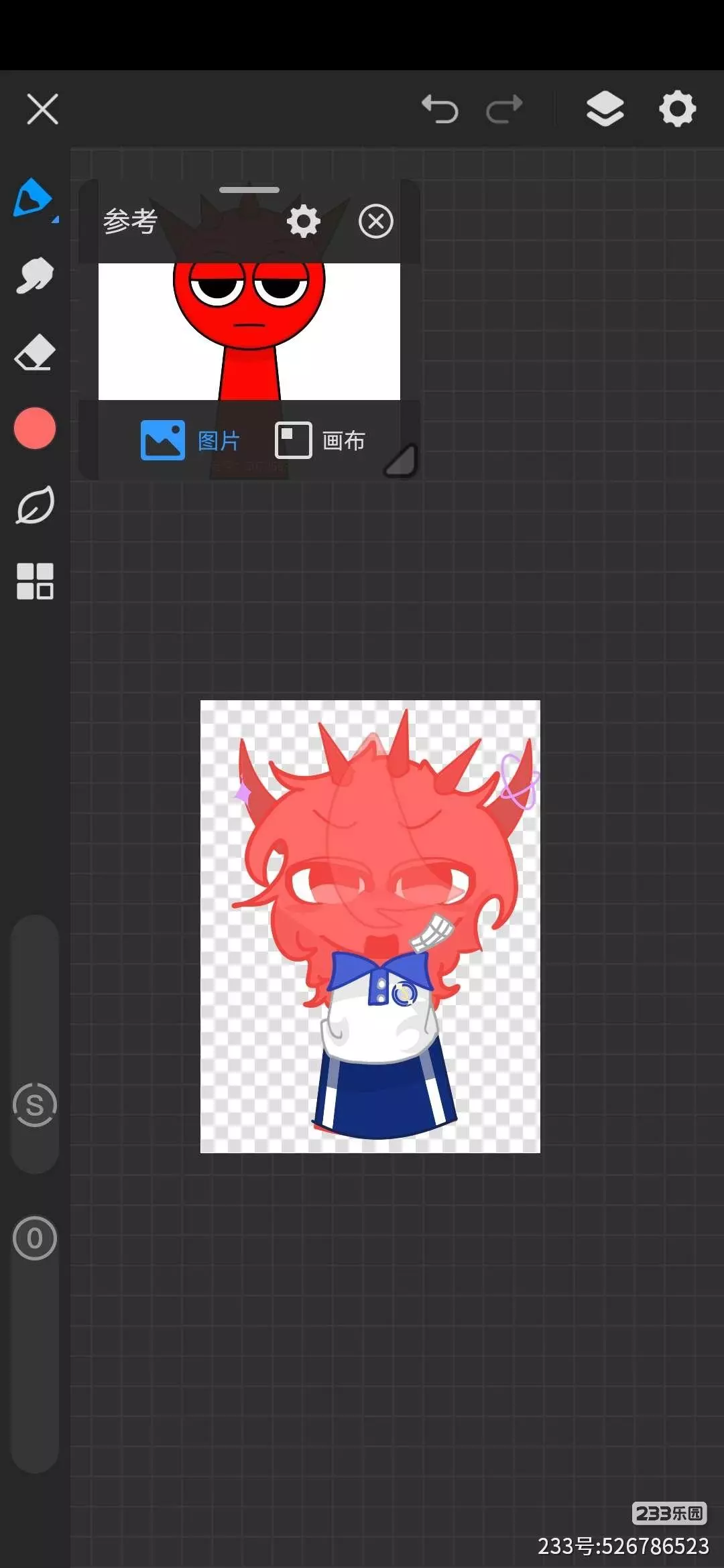
Task: Click the 参考 panel title
Action: coord(131,221)
